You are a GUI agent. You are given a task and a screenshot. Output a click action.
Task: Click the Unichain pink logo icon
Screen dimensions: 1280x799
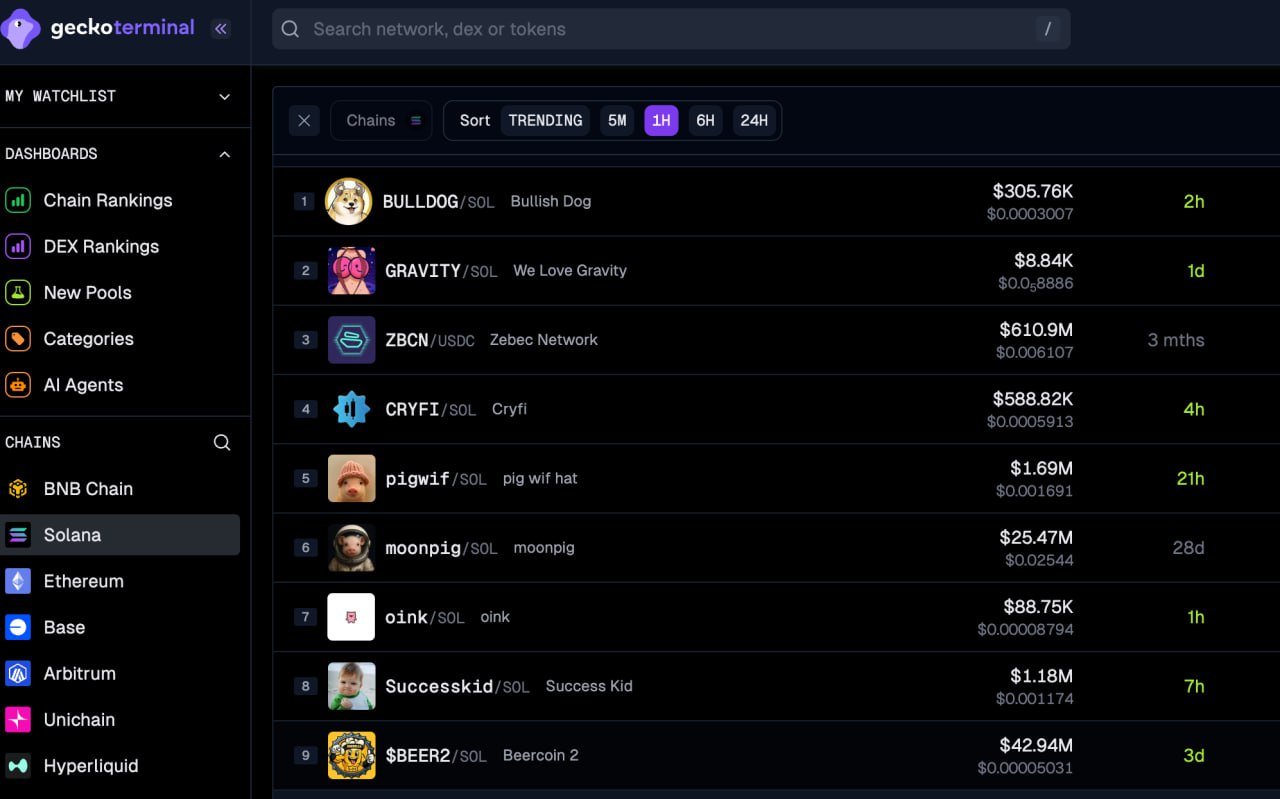tap(18, 719)
